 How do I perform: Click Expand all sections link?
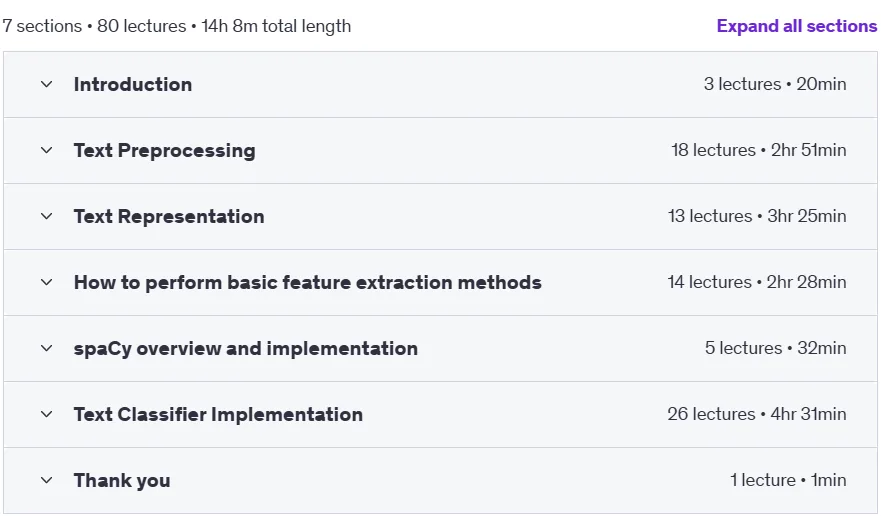797,26
